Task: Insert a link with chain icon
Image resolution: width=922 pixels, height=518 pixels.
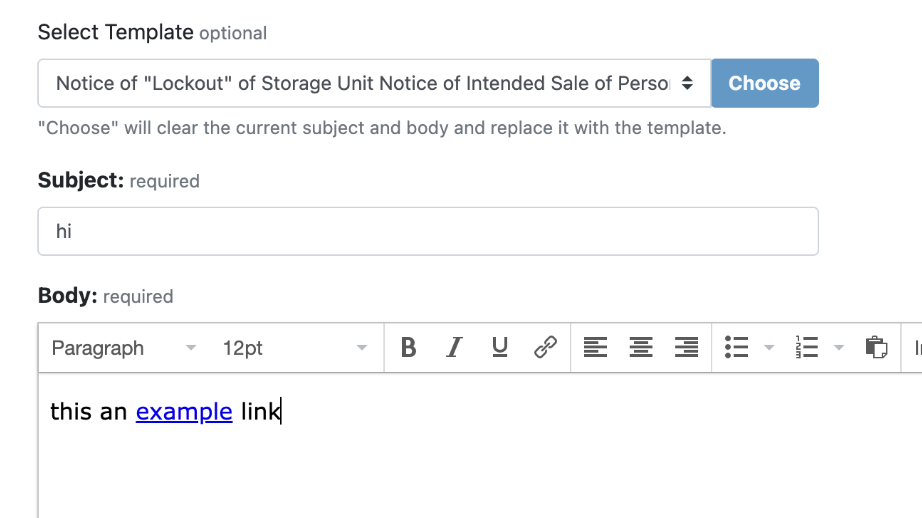Action: (x=546, y=347)
